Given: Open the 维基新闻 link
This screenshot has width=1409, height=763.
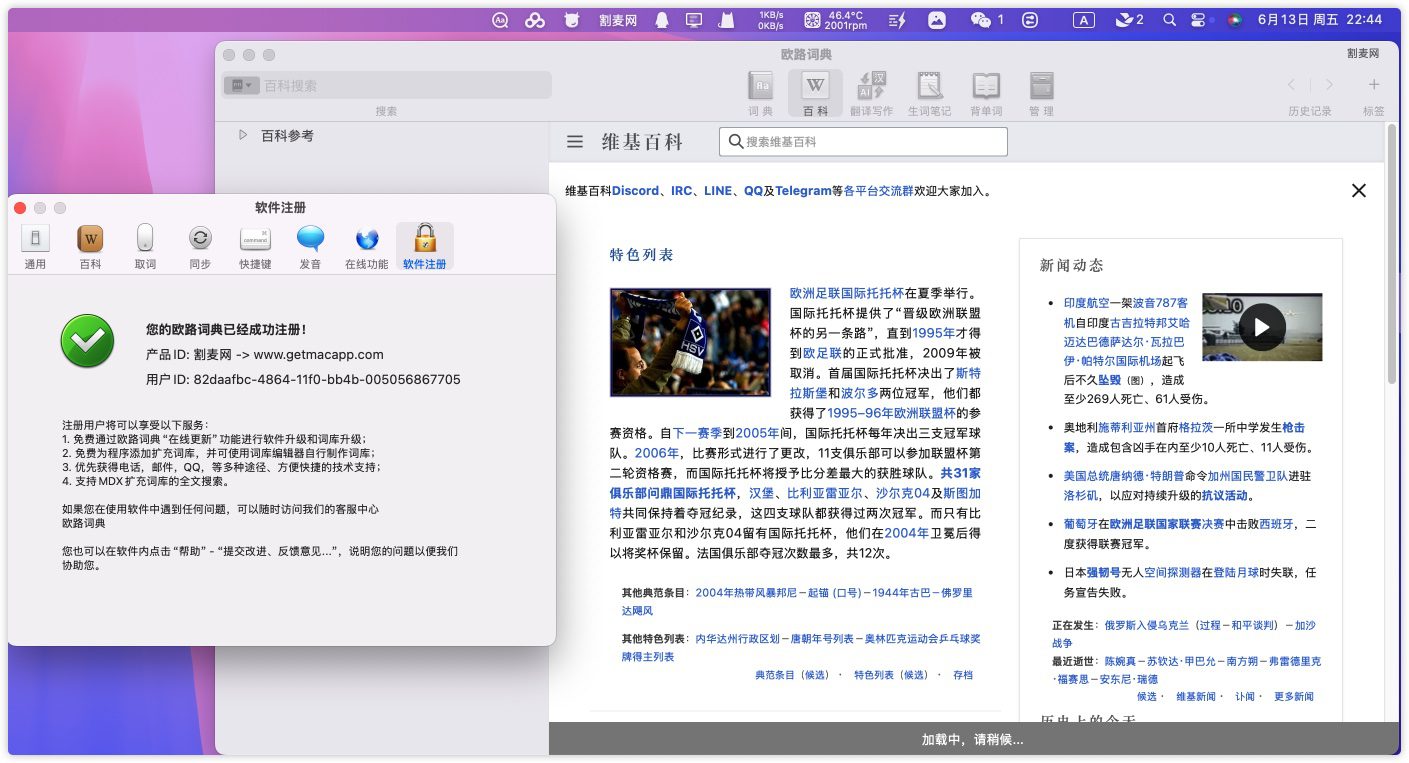Looking at the screenshot, I should pos(1196,696).
